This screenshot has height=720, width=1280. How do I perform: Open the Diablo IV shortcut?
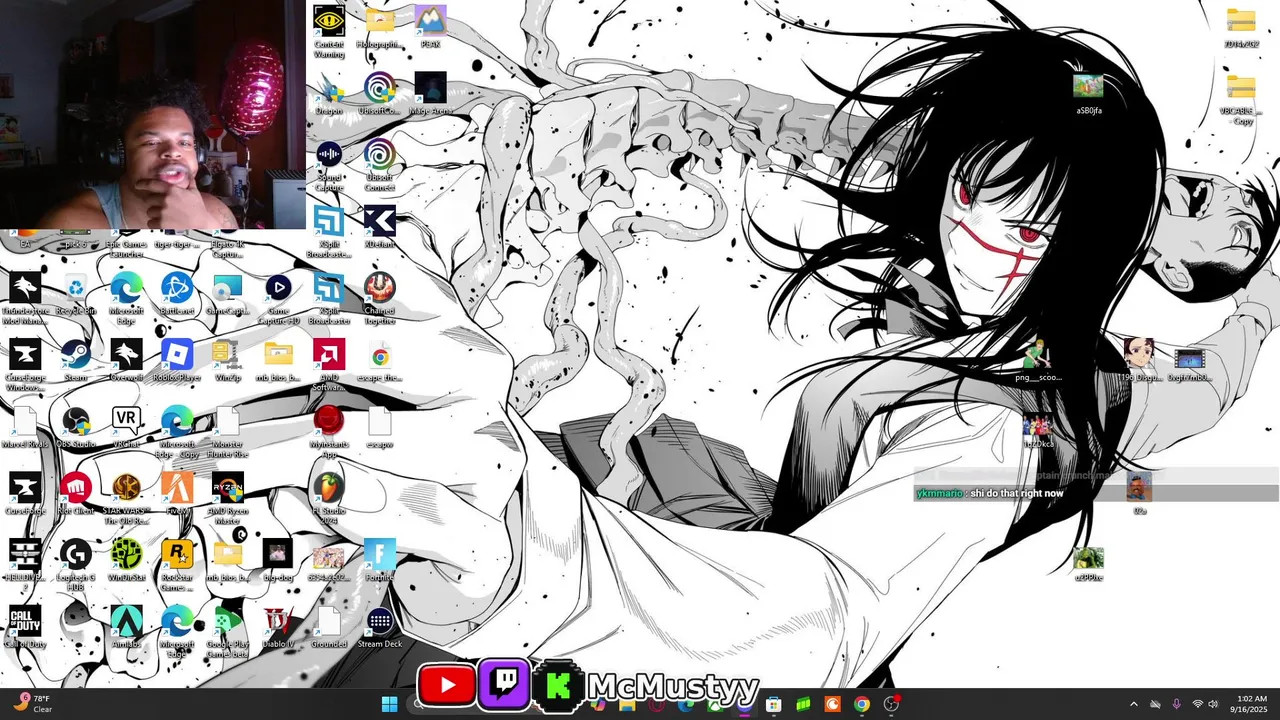278,627
